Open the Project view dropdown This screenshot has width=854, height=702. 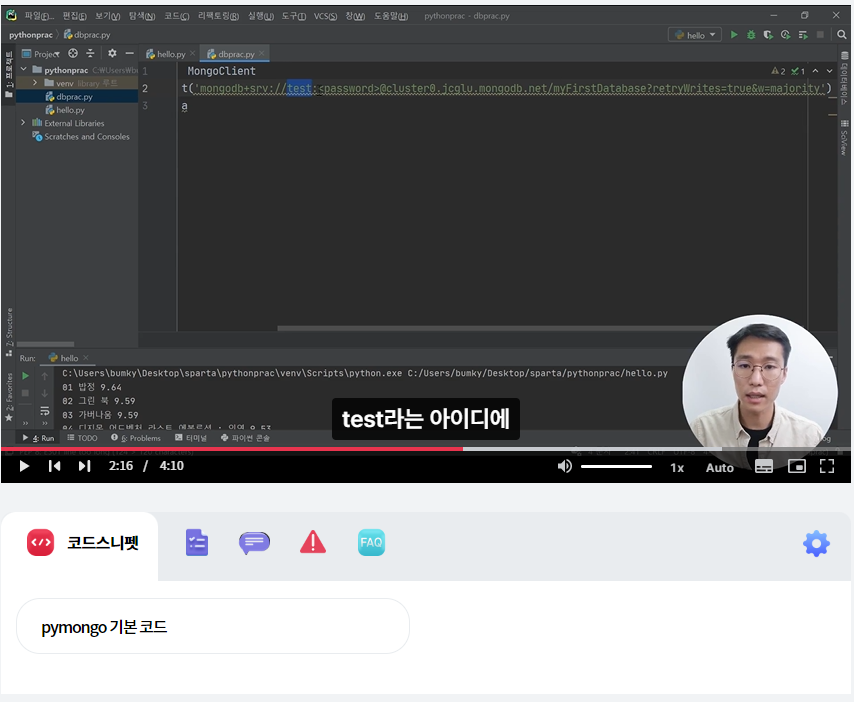tap(40, 53)
